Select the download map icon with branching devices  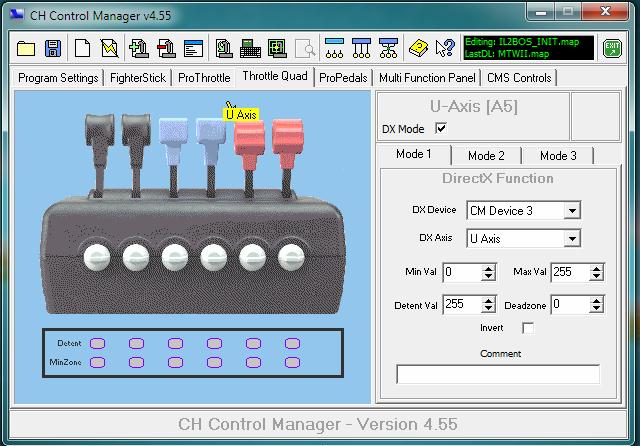tap(388, 49)
